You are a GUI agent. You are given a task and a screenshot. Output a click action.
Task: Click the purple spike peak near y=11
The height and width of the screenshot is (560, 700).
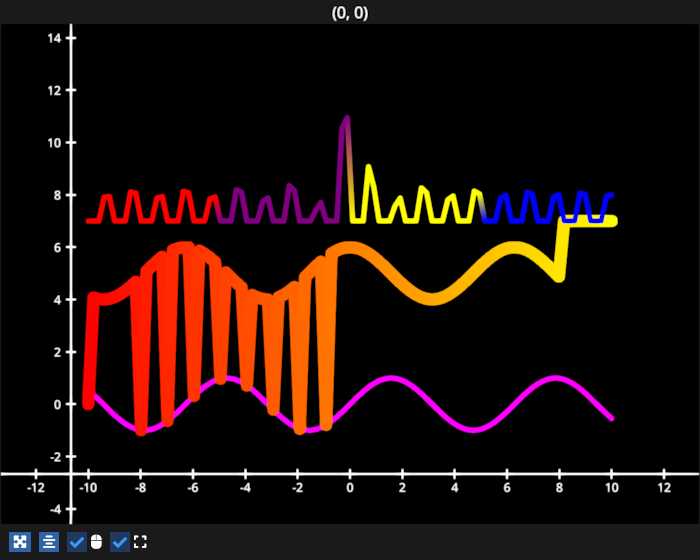point(346,119)
